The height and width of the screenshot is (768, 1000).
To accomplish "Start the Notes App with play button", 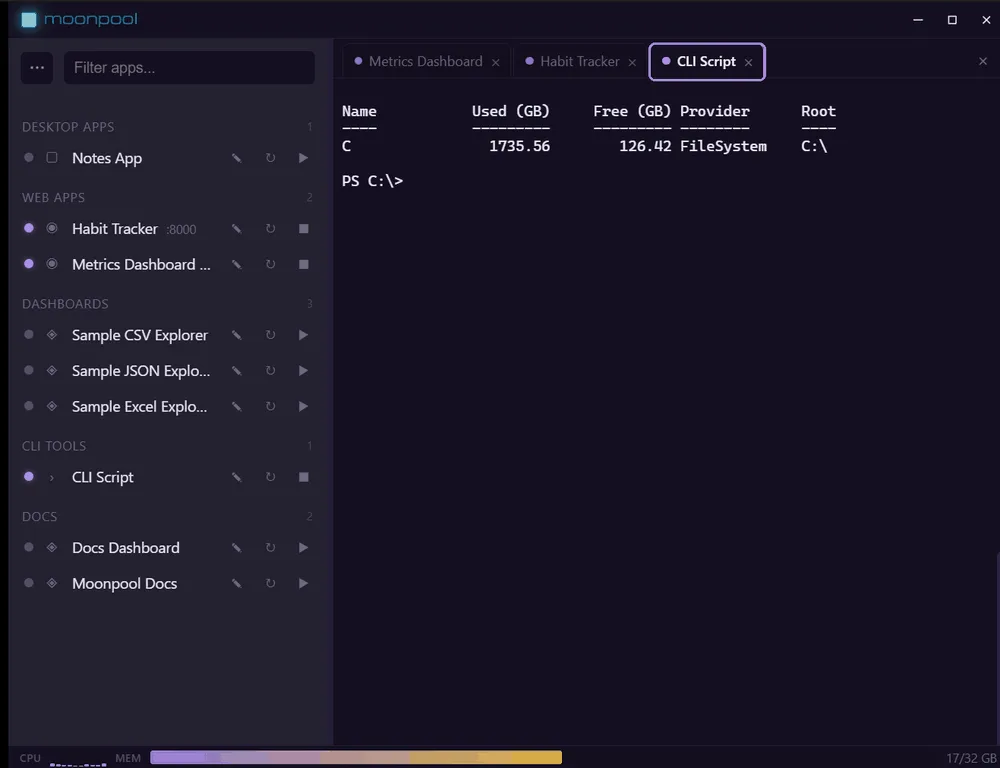I will [304, 158].
